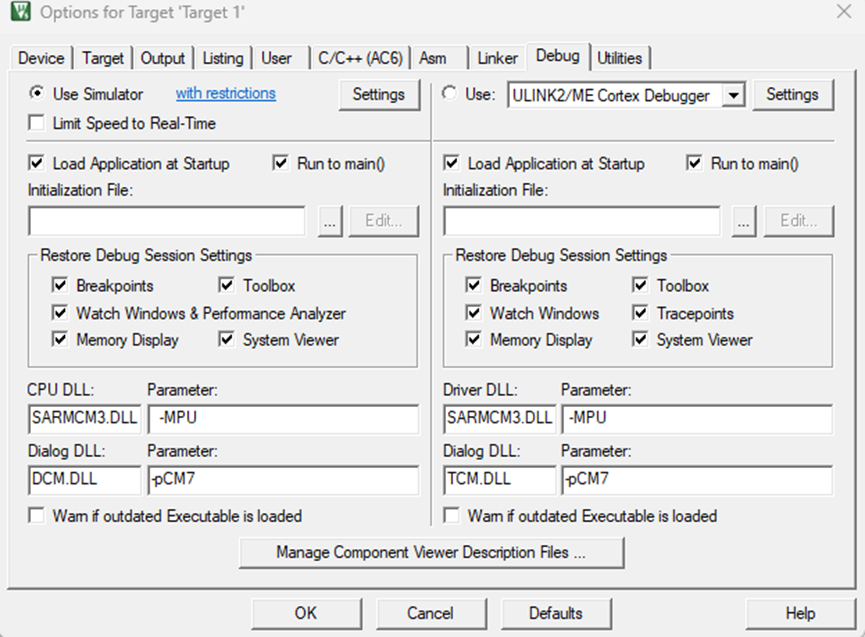This screenshot has height=637, width=865.
Task: Uncheck simulator System Viewer checkbox
Action: pyautogui.click(x=226, y=339)
